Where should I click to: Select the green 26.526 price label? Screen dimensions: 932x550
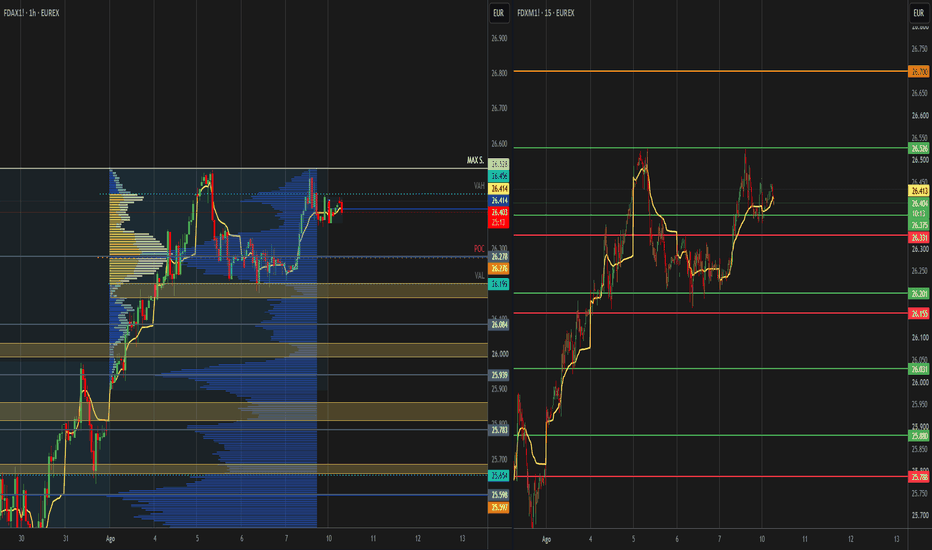click(919, 148)
